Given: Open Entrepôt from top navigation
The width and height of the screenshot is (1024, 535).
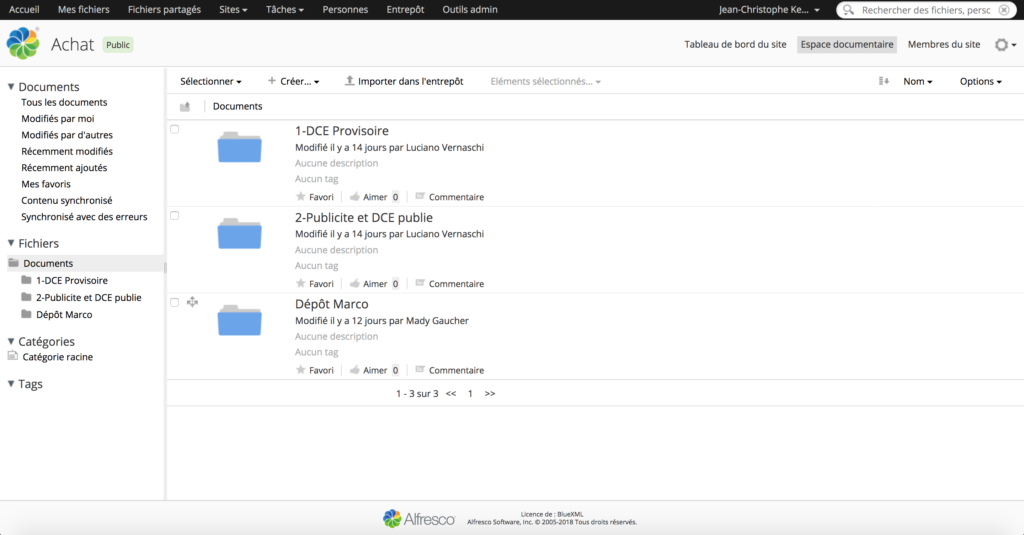Looking at the screenshot, I should pos(406,10).
